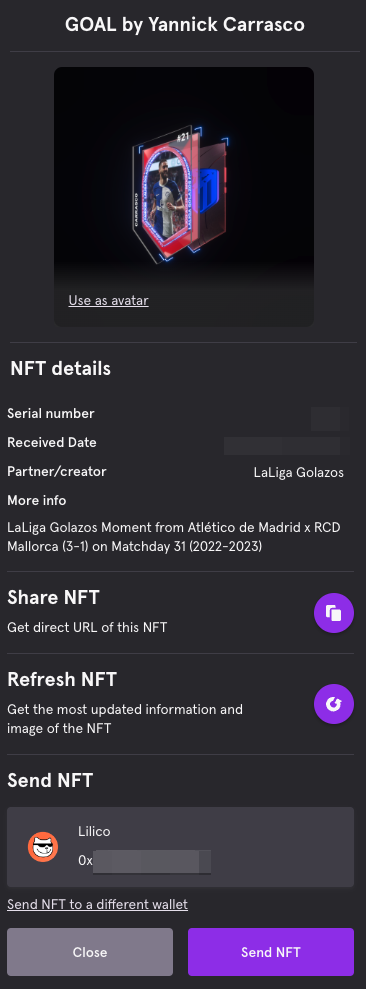Click the Serial number label

point(50,414)
